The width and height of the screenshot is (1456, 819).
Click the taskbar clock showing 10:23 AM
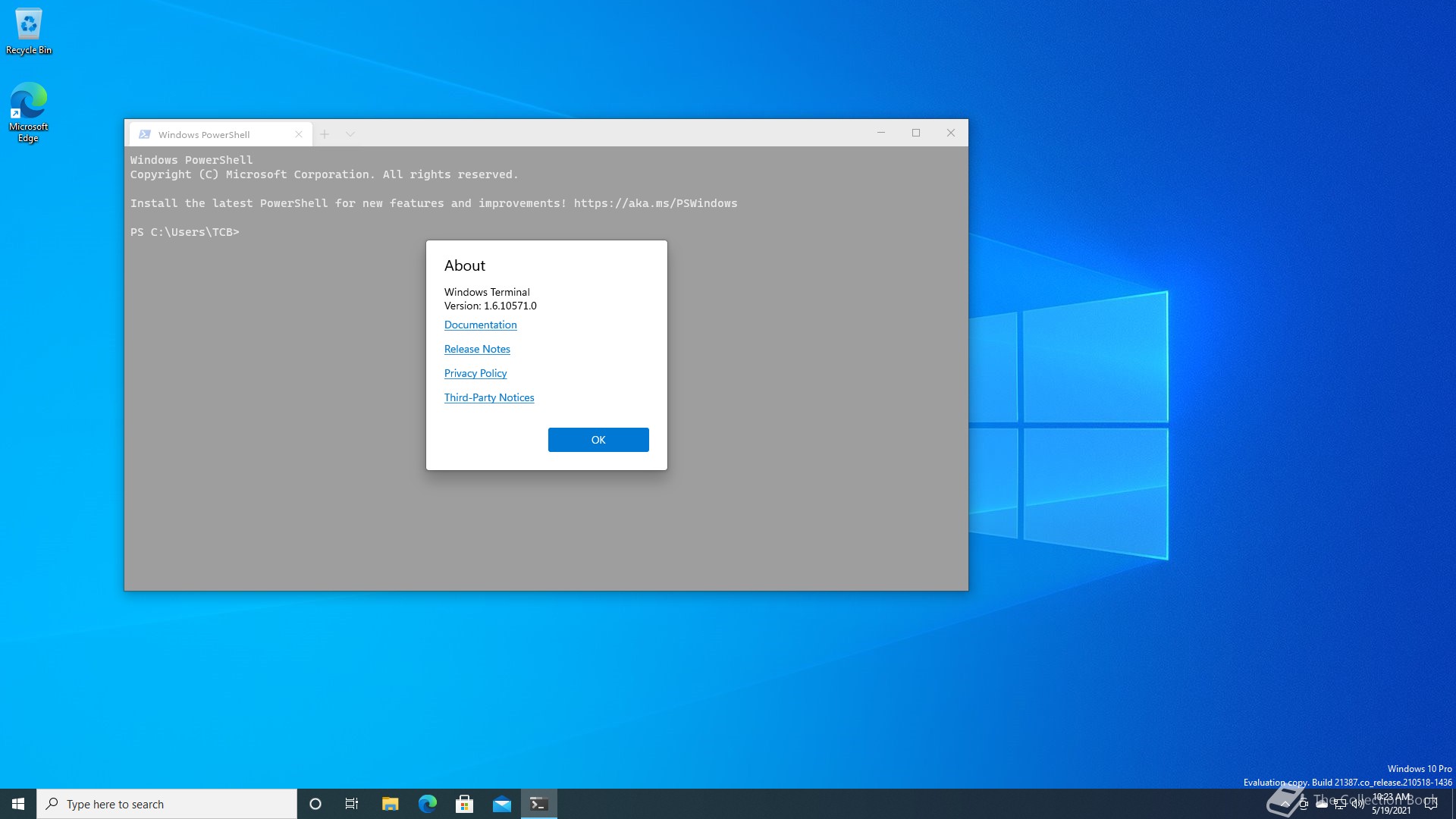1392,804
